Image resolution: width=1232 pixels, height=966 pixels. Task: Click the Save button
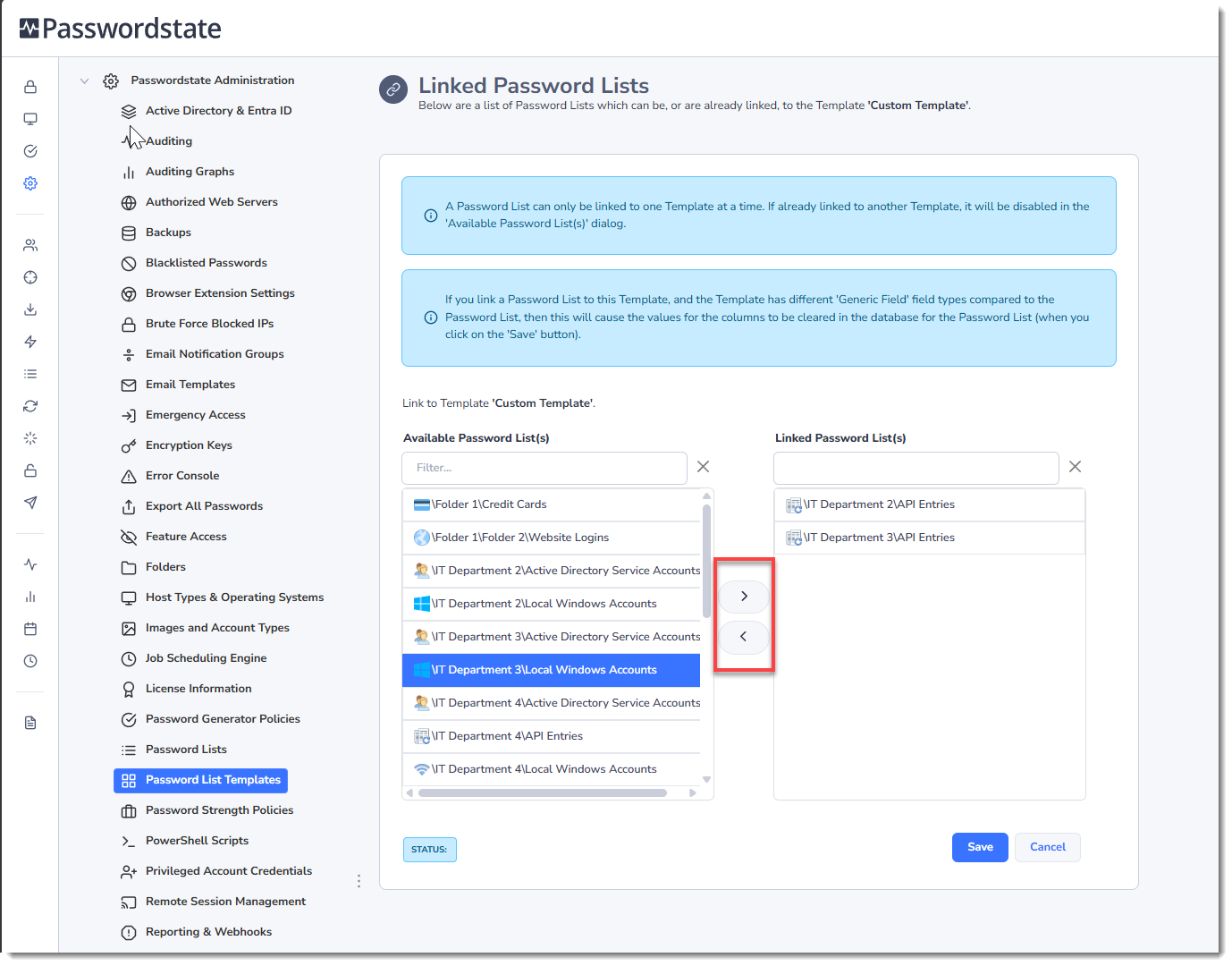pos(980,848)
